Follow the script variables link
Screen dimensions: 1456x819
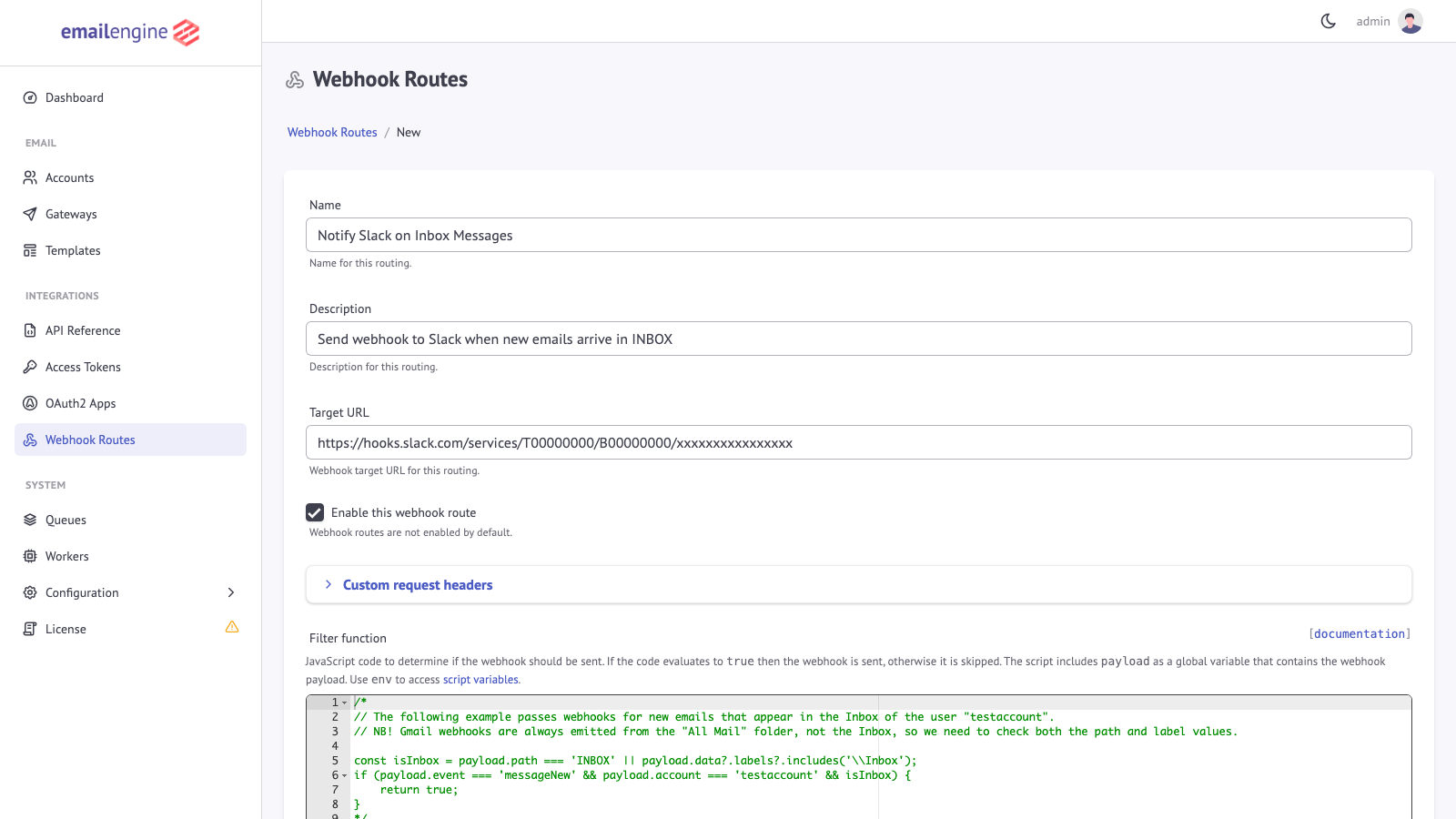[480, 680]
